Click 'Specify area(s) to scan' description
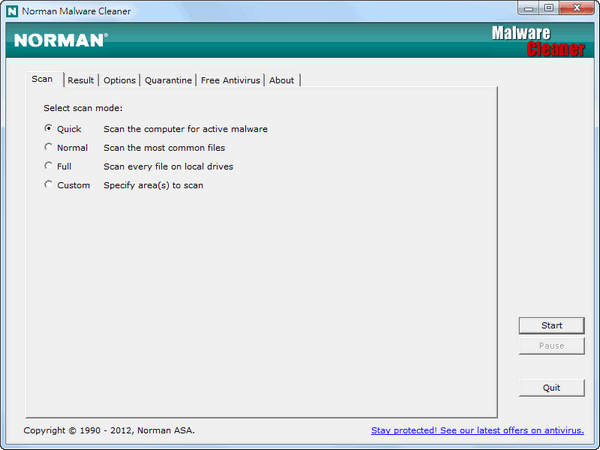Viewport: 600px width, 450px height. 153,185
